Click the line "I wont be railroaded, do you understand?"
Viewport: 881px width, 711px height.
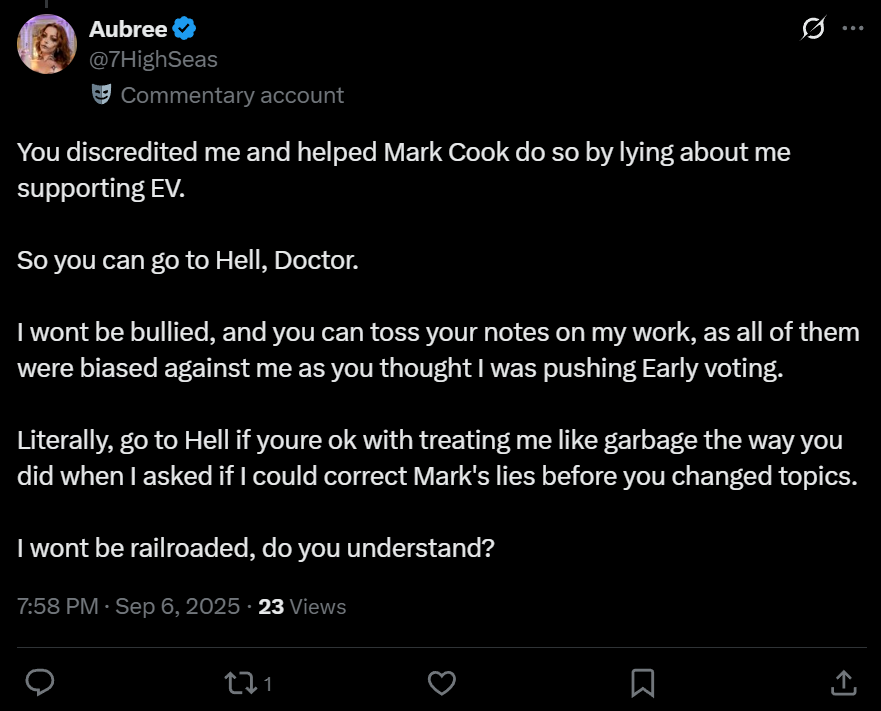pyautogui.click(x=256, y=548)
